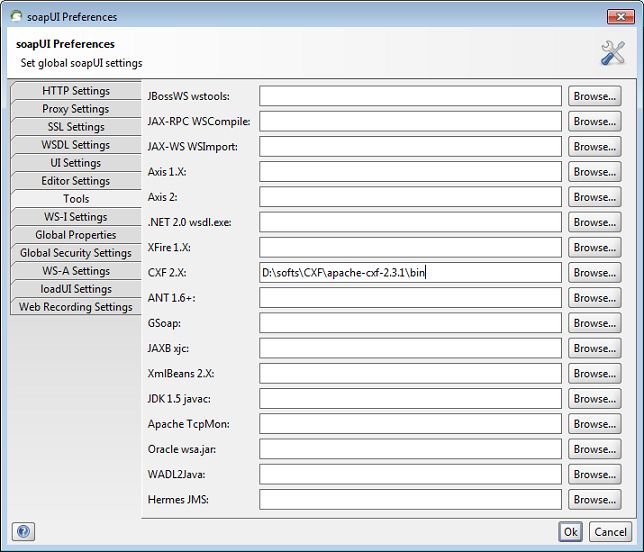Browse for Axis 1.X directory
This screenshot has height=552, width=644.
click(594, 172)
